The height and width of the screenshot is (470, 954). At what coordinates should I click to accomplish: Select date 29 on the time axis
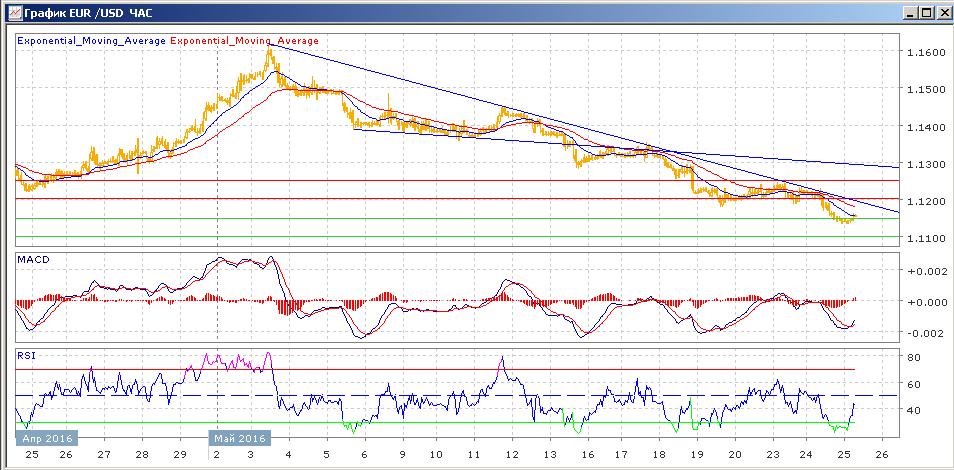pyautogui.click(x=179, y=454)
